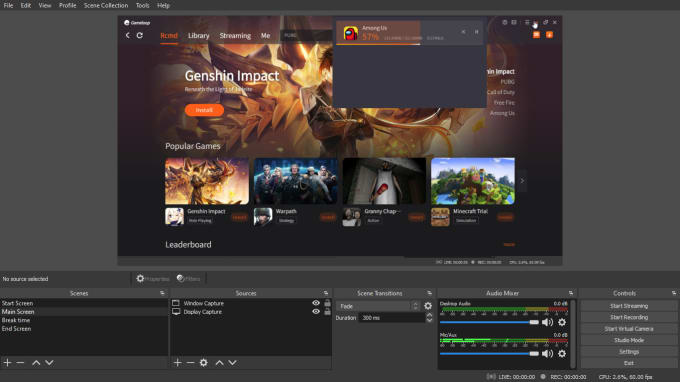Click the Exit button
680x382 pixels.
(x=629, y=363)
